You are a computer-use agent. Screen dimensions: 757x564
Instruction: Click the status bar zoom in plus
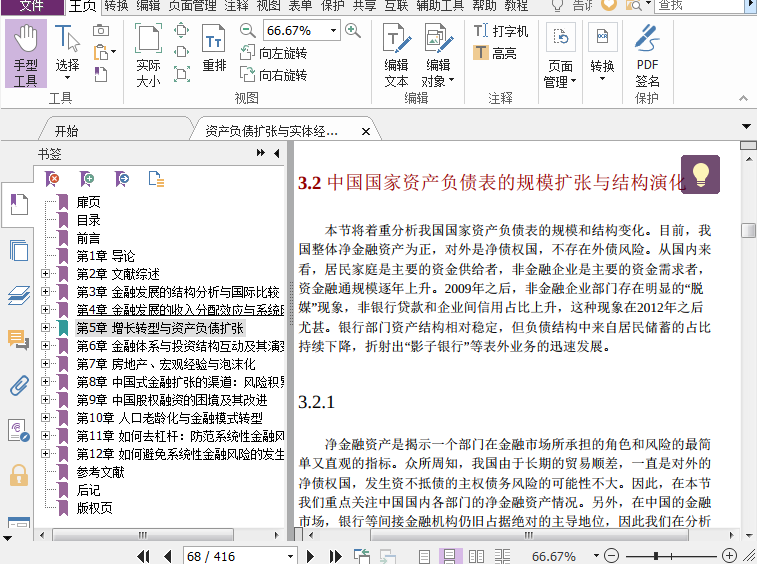(x=729, y=556)
